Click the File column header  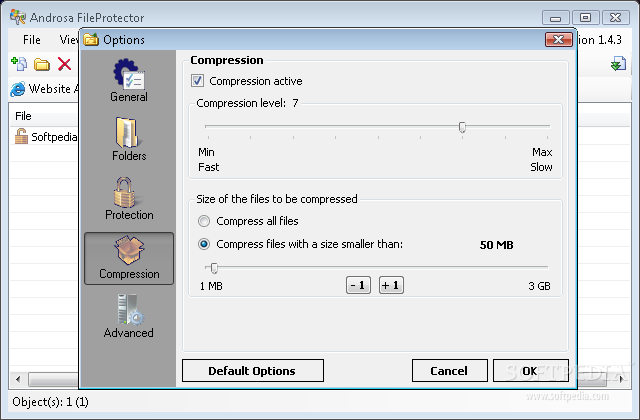click(x=44, y=116)
